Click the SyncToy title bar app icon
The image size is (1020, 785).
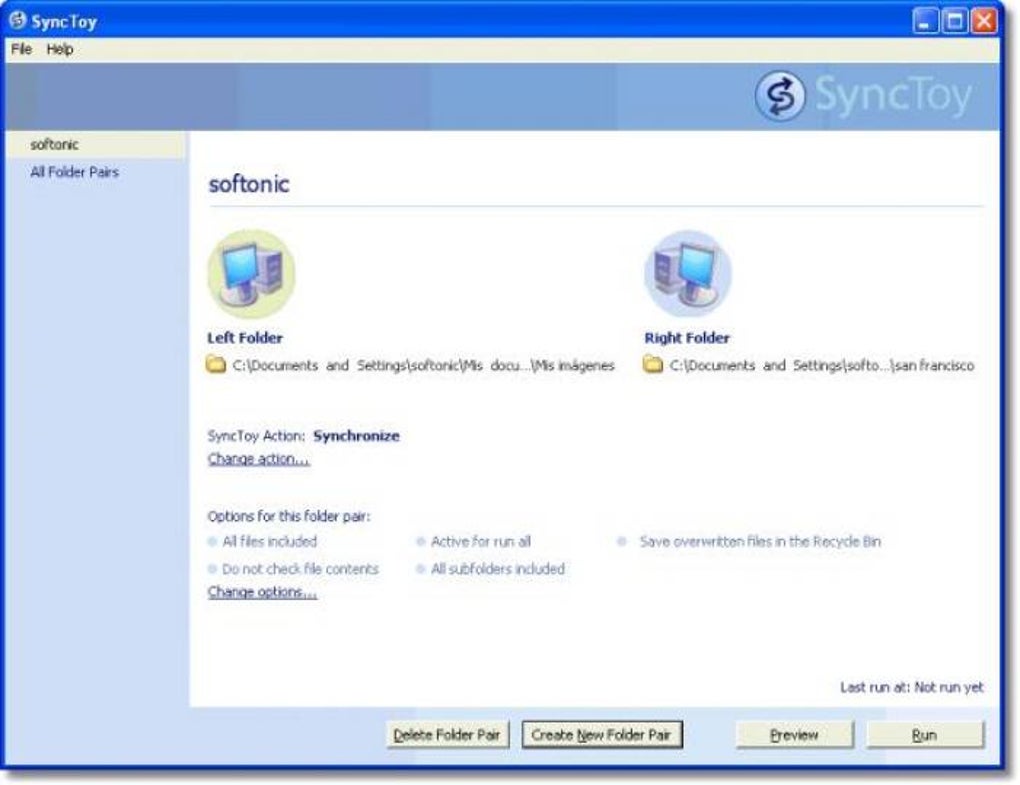point(18,20)
